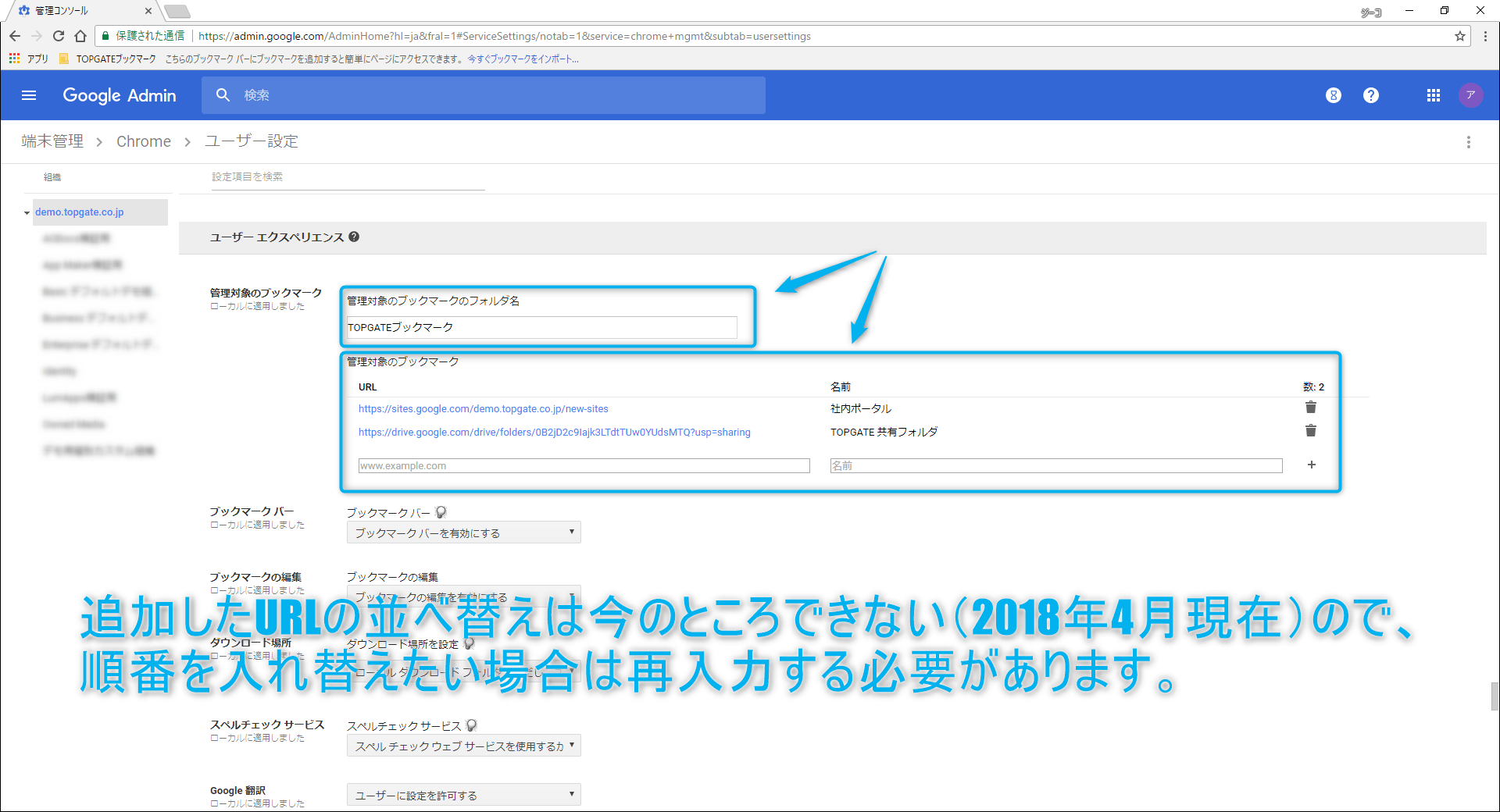
Task: Click lightbulb hint beside スペルチェック サービス
Action: [471, 725]
